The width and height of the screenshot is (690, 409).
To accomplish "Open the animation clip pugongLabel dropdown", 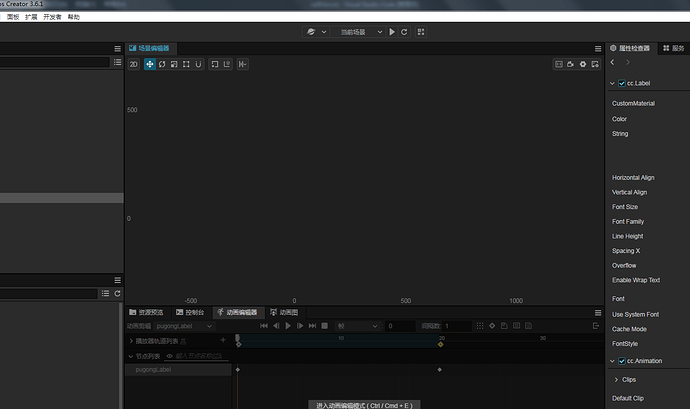I will (184, 326).
